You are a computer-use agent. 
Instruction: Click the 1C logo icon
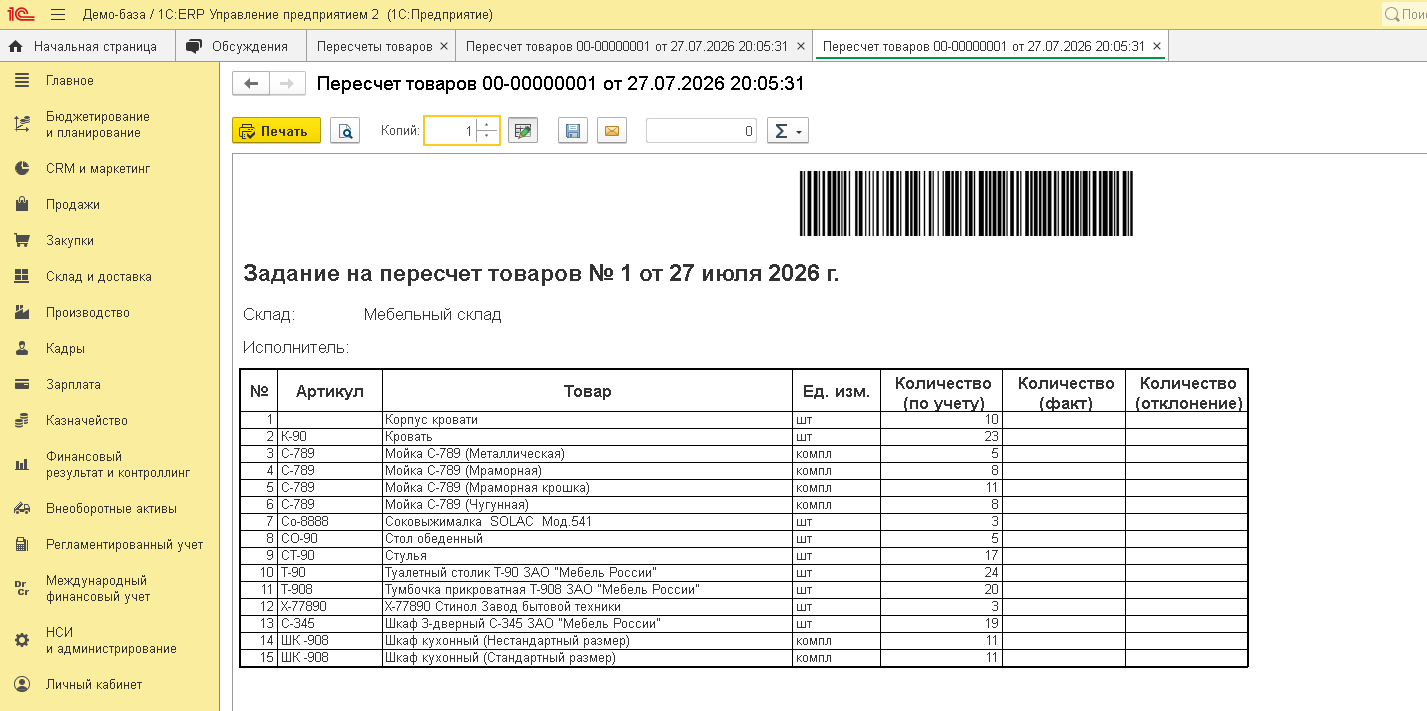pos(19,15)
